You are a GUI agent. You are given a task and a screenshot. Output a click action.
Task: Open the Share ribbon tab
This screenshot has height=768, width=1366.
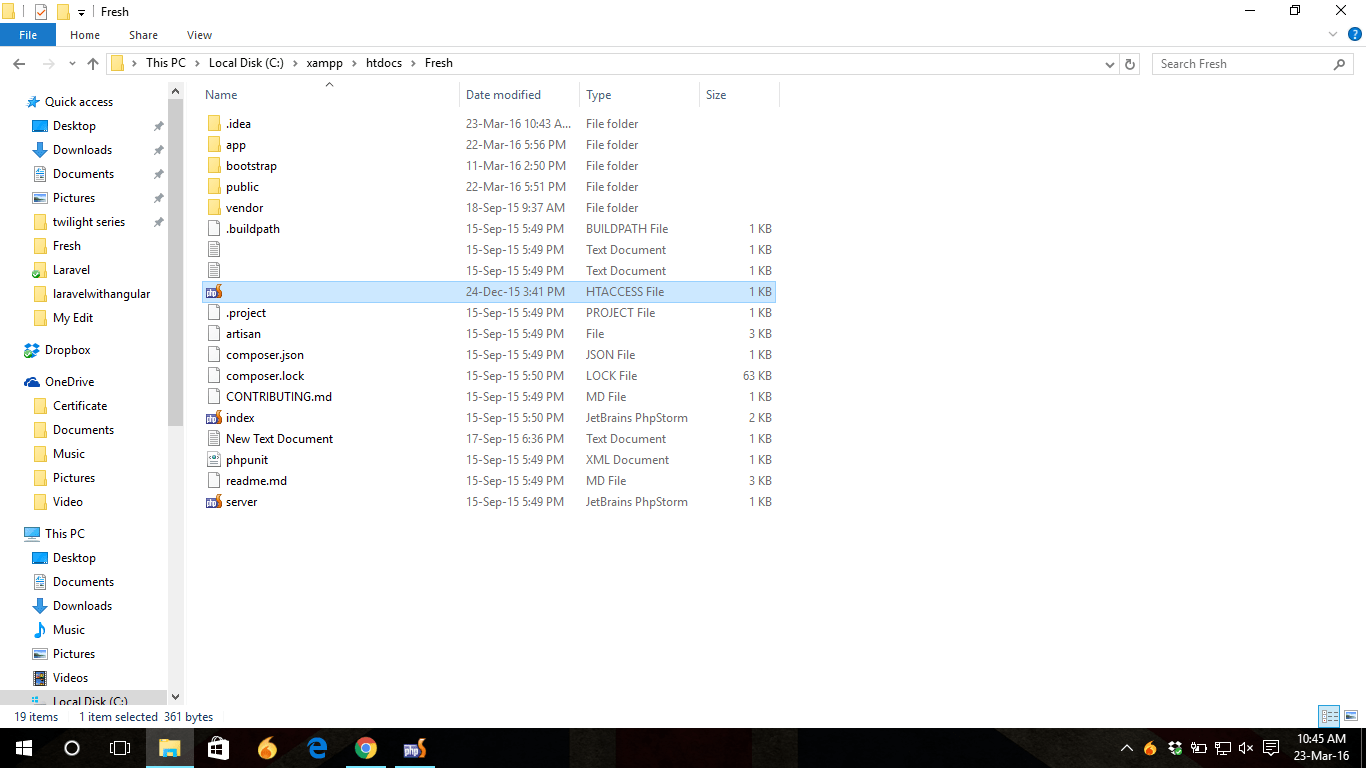point(143,35)
